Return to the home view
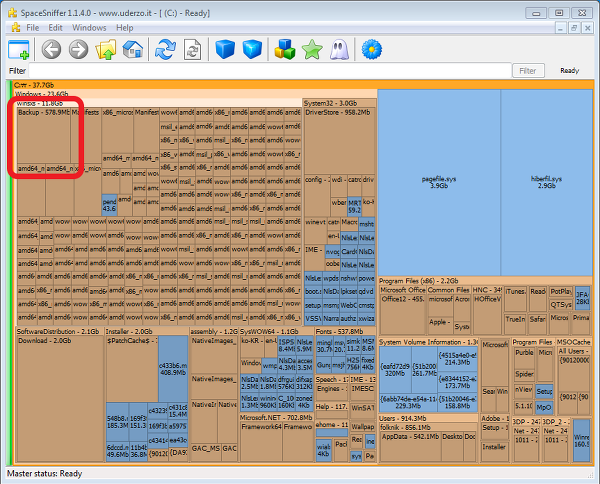600x484 pixels. point(132,49)
